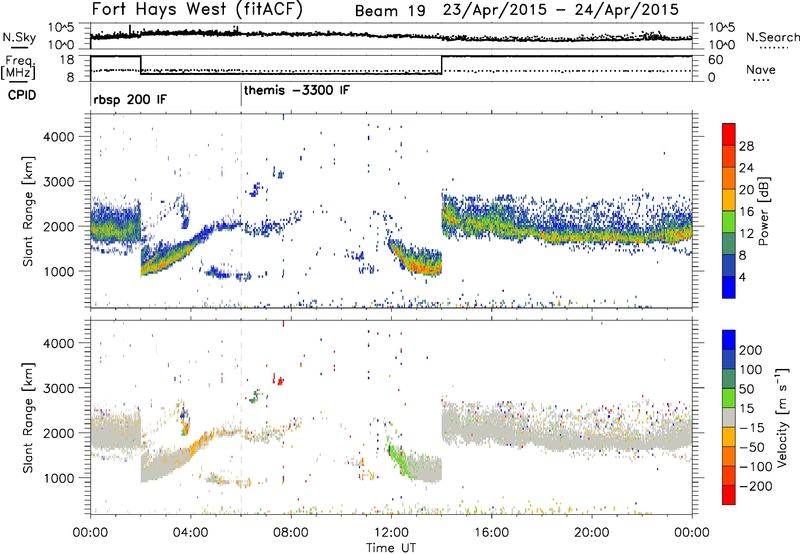Click the light green 12–16 dB power swatch
The height and width of the screenshot is (554, 800).
coord(729,221)
